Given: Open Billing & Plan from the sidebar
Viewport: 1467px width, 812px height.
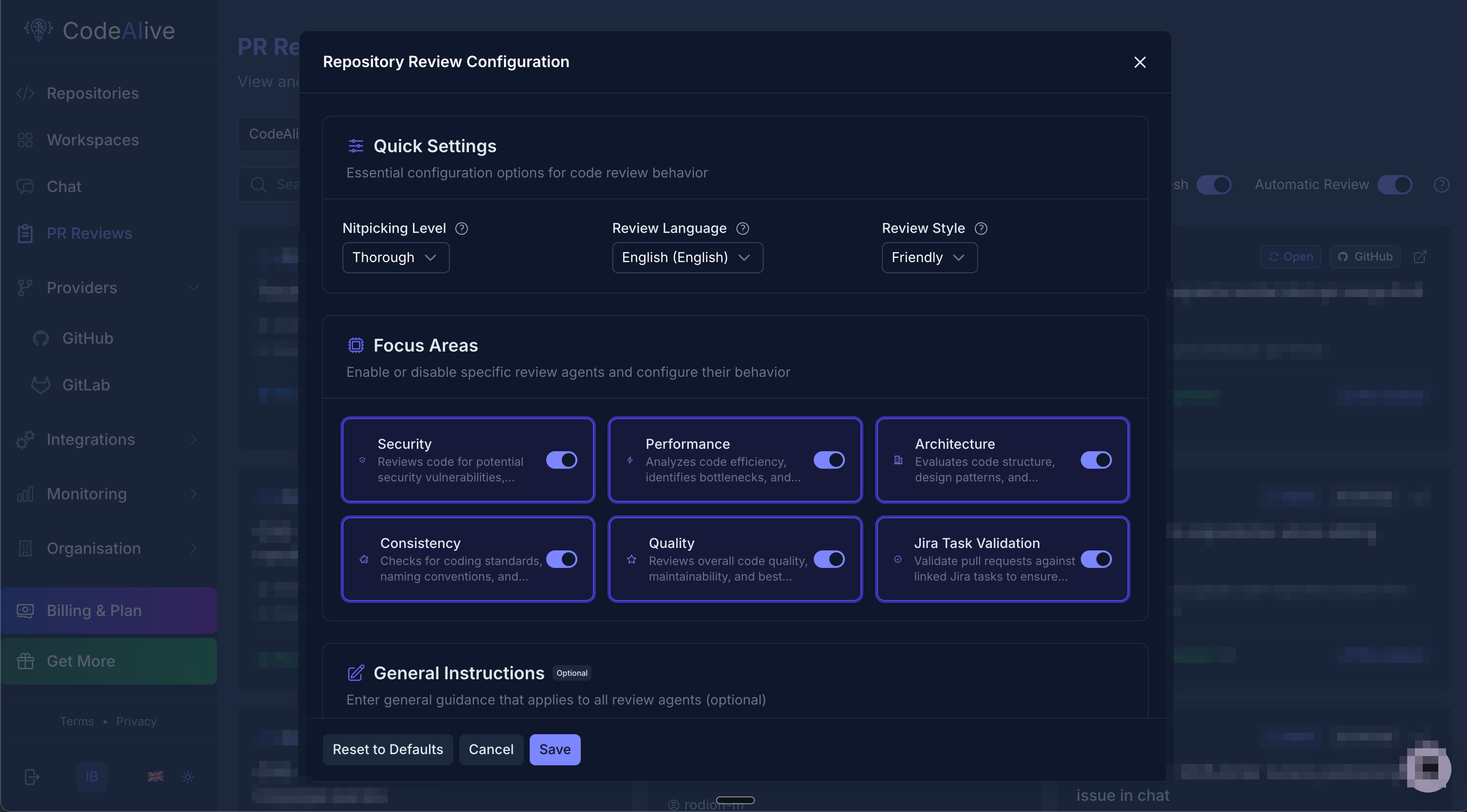Looking at the screenshot, I should point(94,610).
